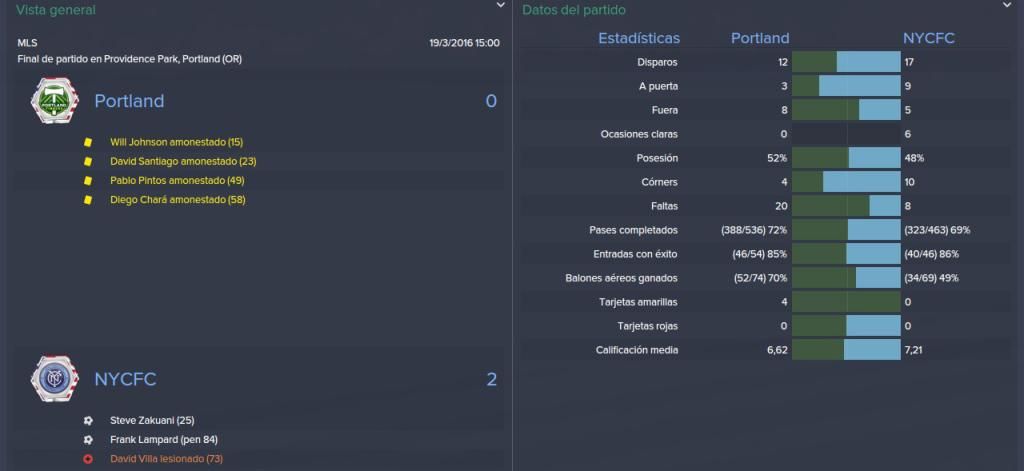Viewport: 1024px width, 471px height.
Task: Click goal ball icon next to Frank Lampard
Action: tap(88, 440)
